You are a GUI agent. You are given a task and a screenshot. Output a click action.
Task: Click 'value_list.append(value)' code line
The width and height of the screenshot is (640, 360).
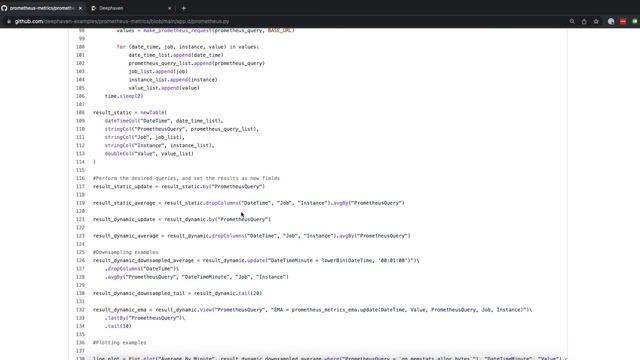164,88
